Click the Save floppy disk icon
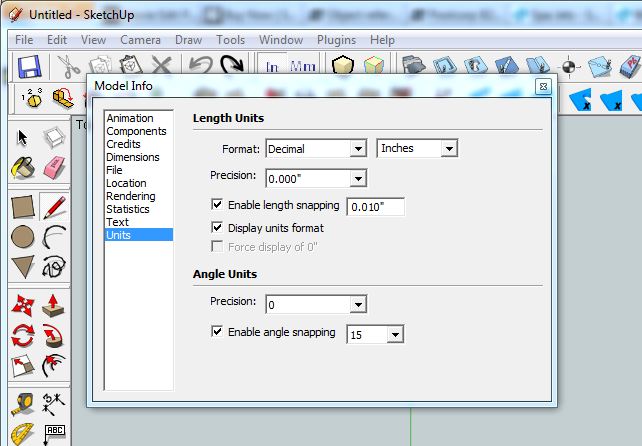Image resolution: width=642 pixels, height=446 pixels. pyautogui.click(x=28, y=68)
